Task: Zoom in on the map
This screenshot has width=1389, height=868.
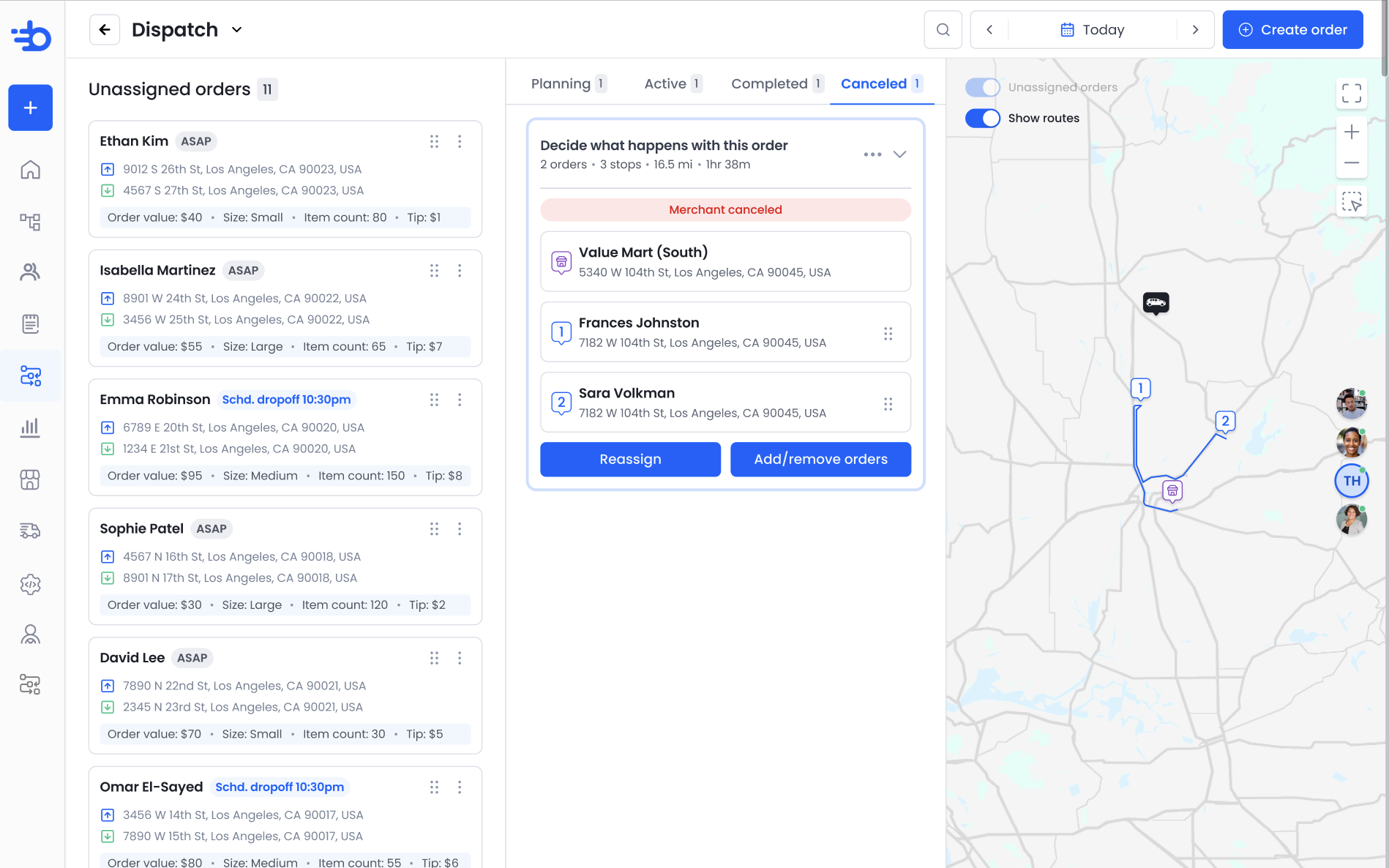Action: click(1351, 132)
